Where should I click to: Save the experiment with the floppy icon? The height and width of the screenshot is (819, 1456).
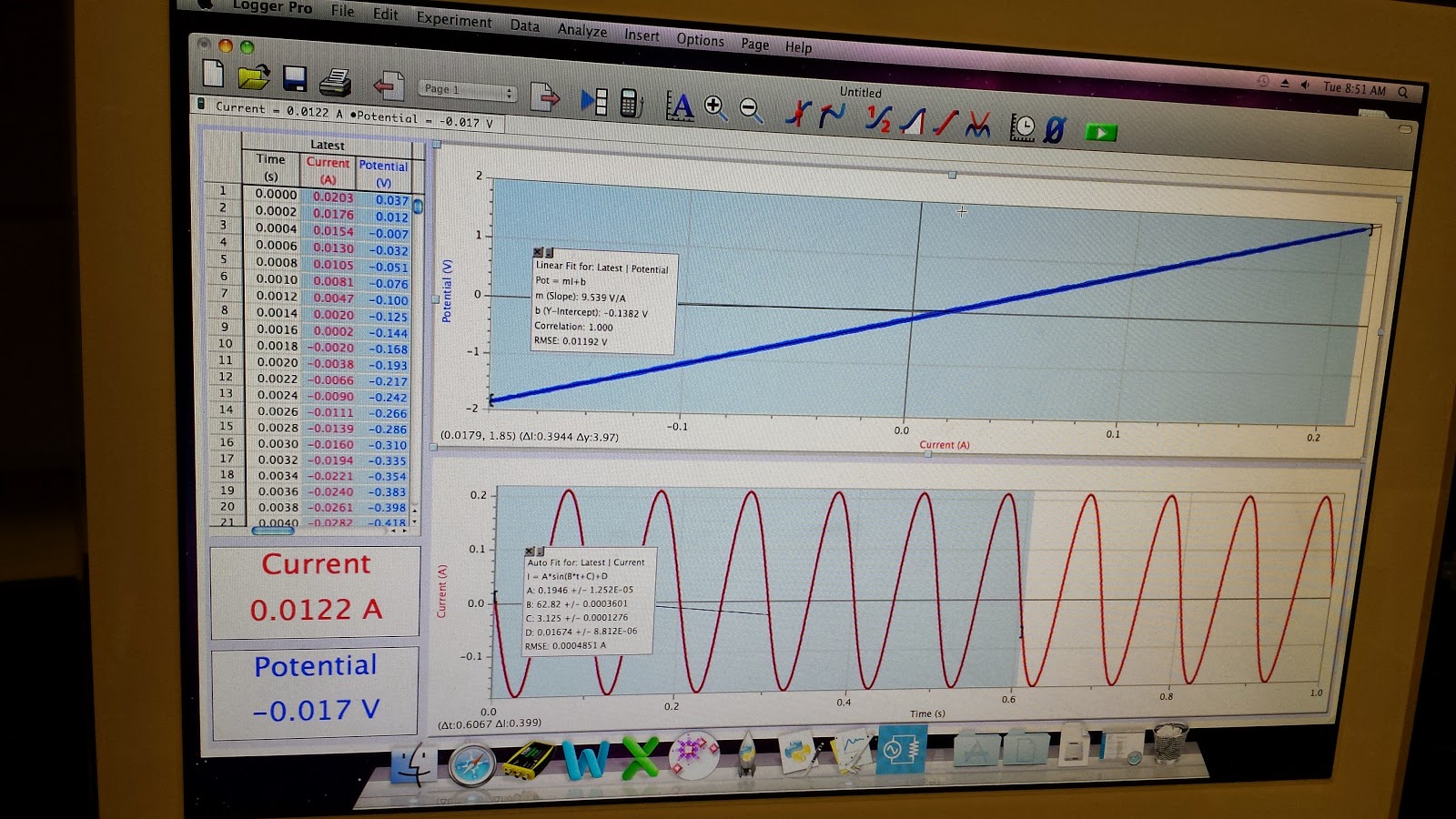coord(294,79)
